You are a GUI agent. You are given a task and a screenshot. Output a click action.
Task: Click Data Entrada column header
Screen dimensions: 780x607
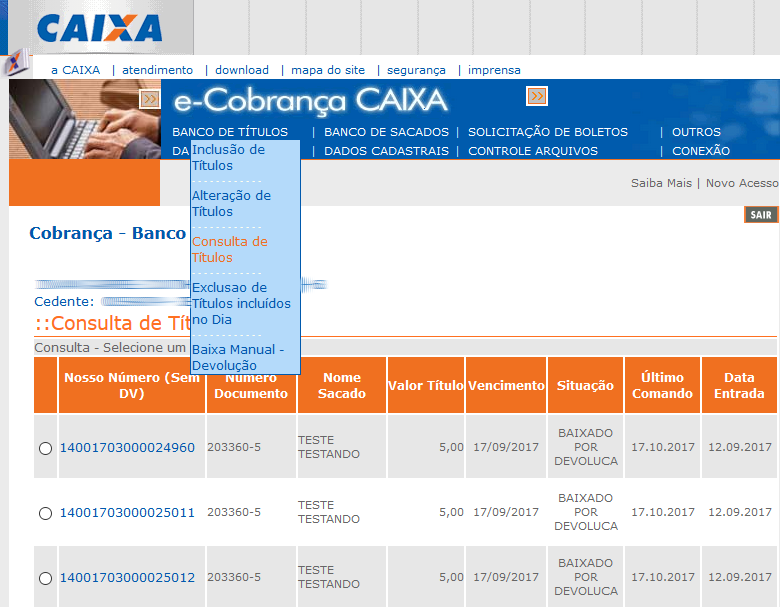point(739,386)
